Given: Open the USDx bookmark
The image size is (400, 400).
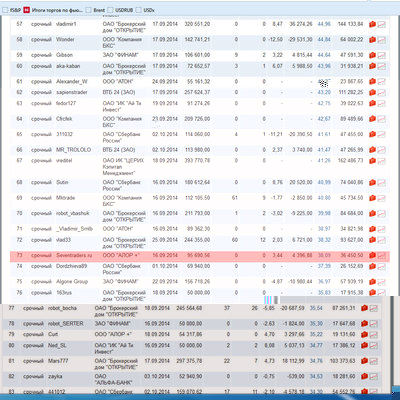Looking at the screenshot, I should pos(145,10).
